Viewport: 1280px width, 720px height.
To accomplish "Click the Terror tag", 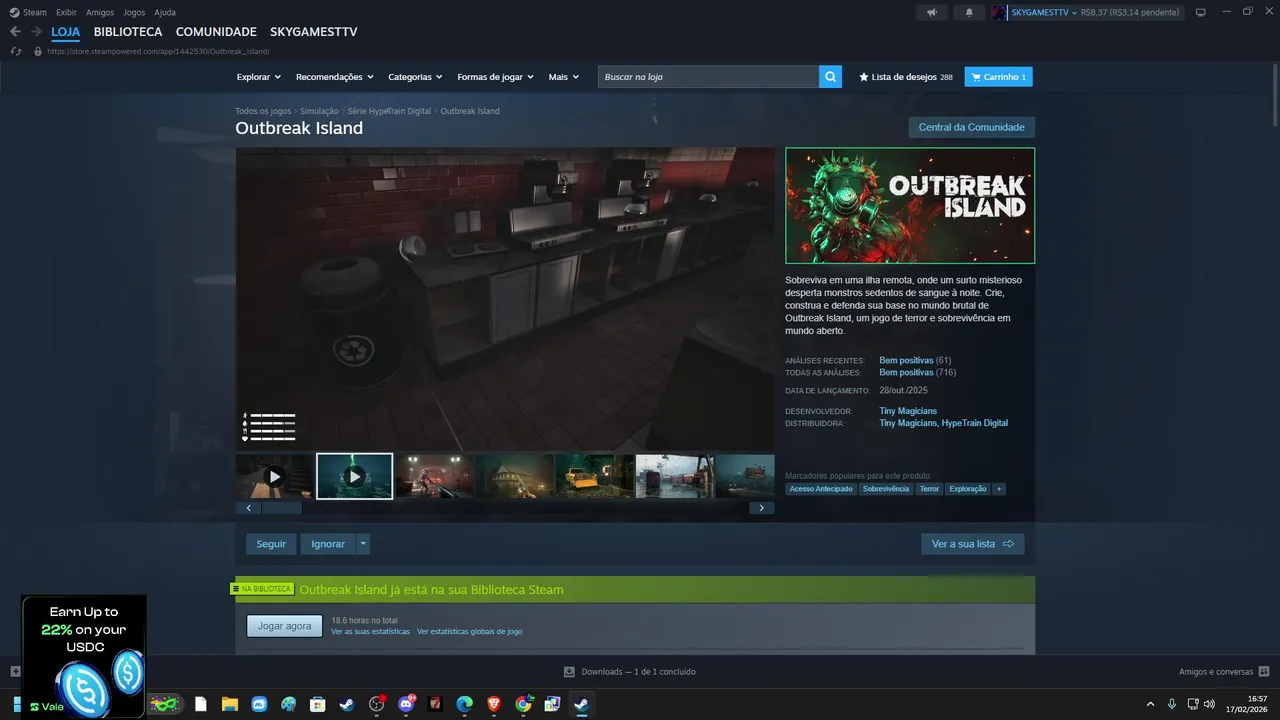I will coord(930,489).
